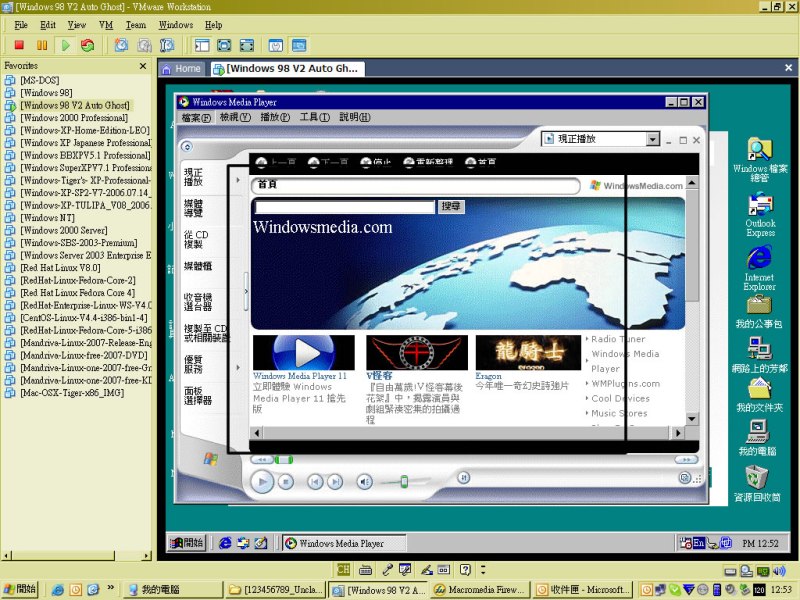Mute the Media Player sound
This screenshot has height=600, width=800.
[x=364, y=481]
